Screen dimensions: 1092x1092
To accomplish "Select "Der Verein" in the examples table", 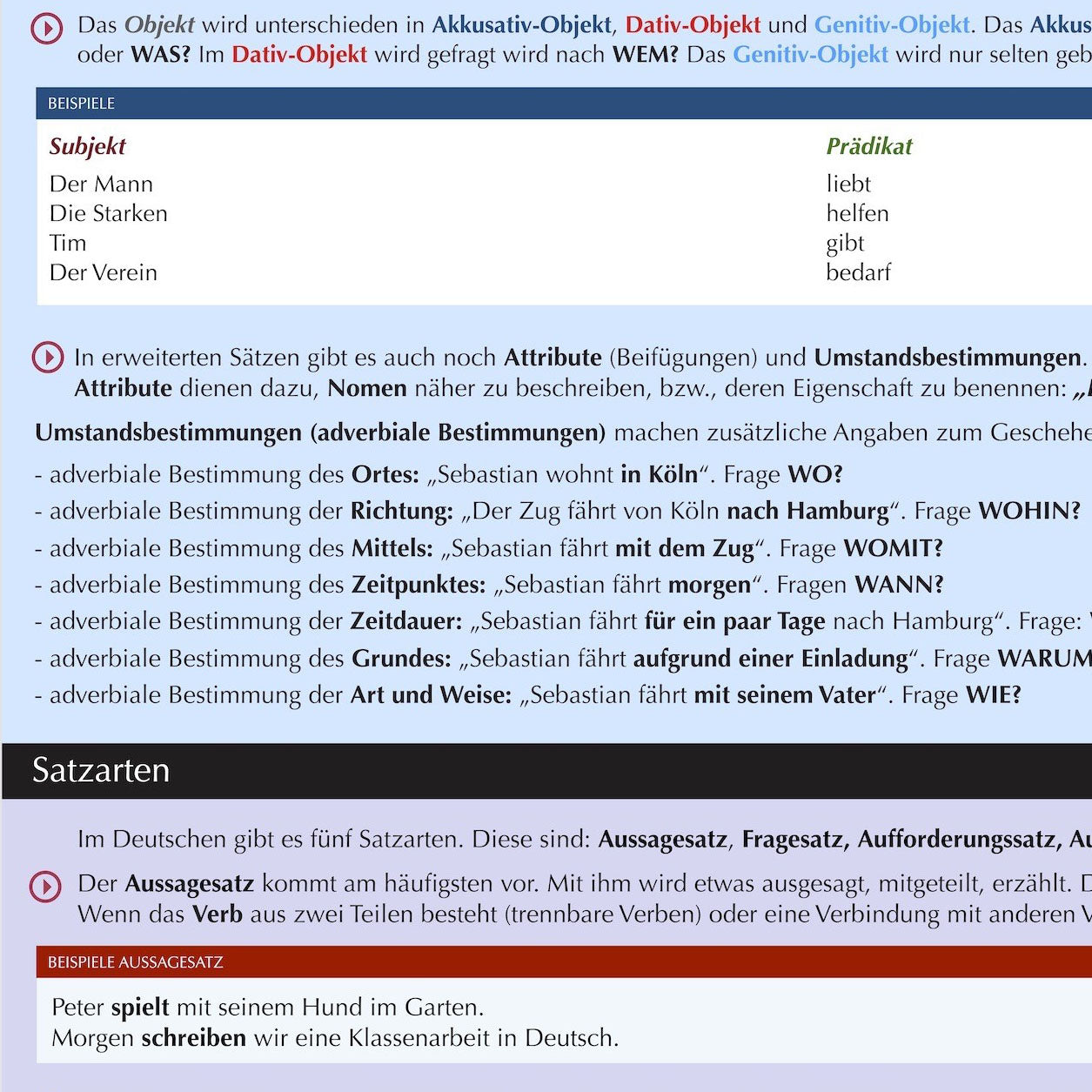I will click(x=104, y=273).
